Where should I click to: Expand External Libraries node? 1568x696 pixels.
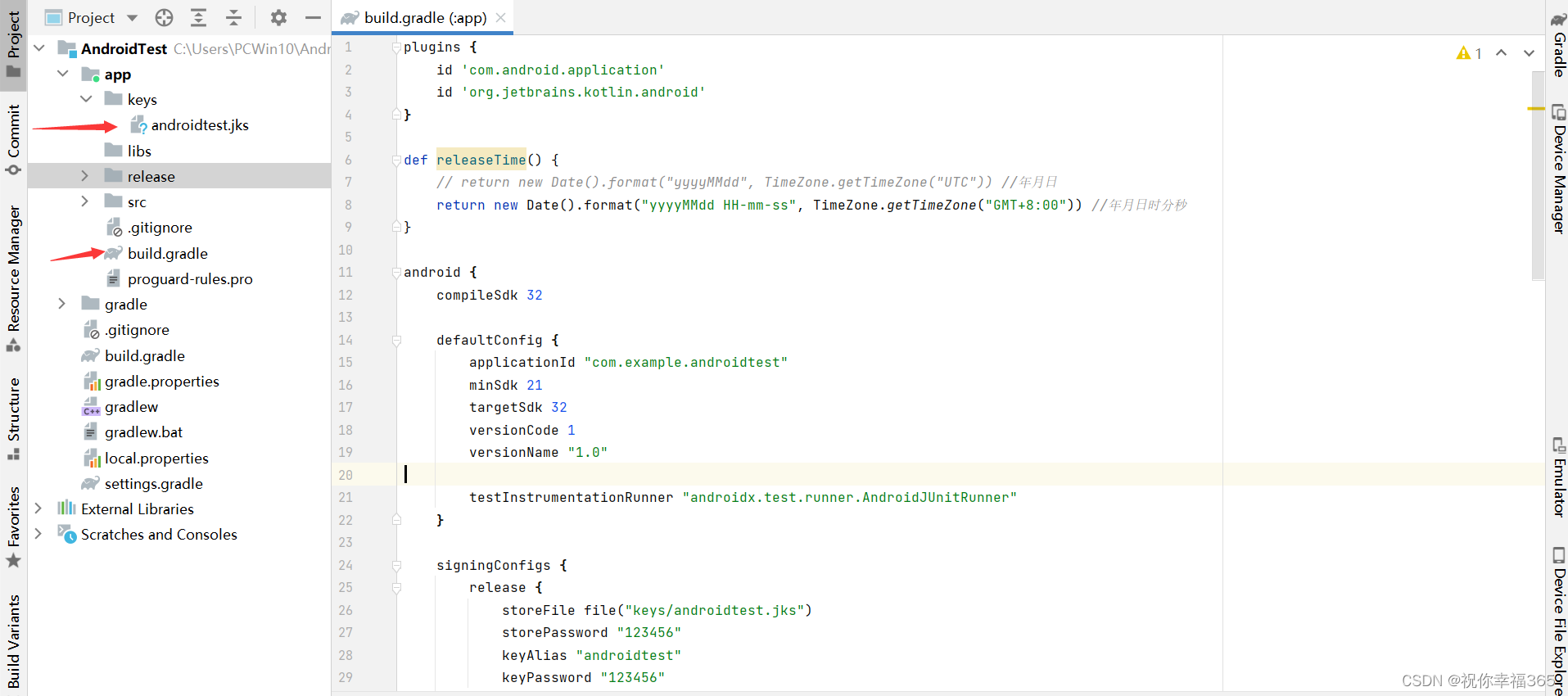38,508
